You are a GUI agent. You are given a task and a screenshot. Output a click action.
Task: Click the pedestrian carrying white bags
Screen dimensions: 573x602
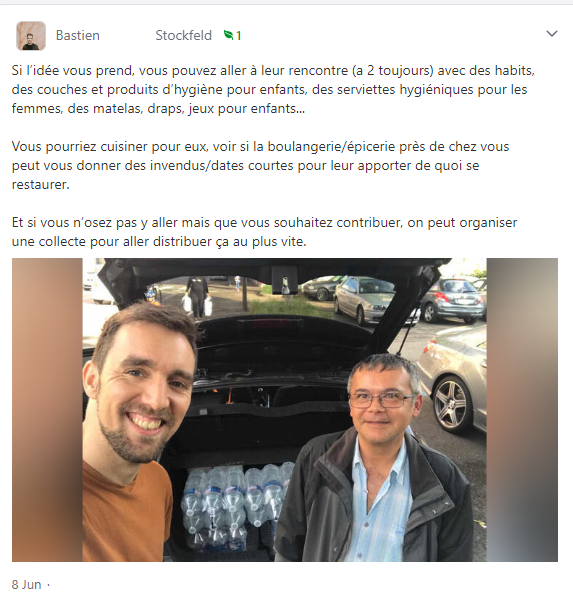tap(197, 296)
